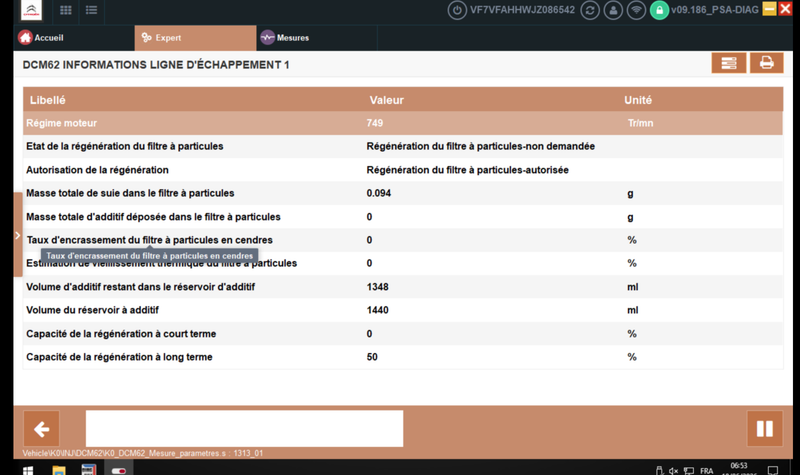Click the Valeur column header

pyautogui.click(x=387, y=100)
